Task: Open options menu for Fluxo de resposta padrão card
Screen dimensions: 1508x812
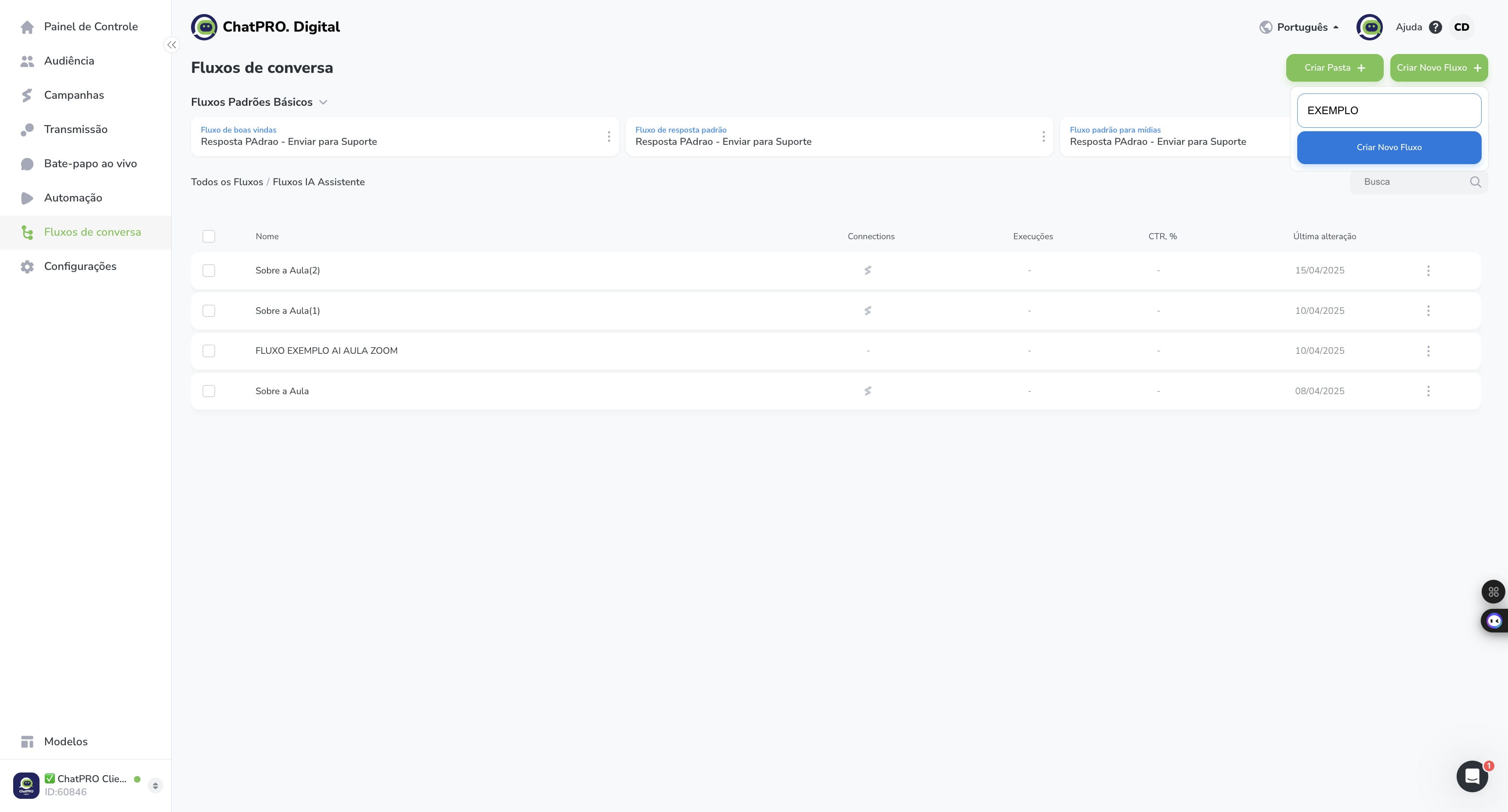Action: point(1043,137)
